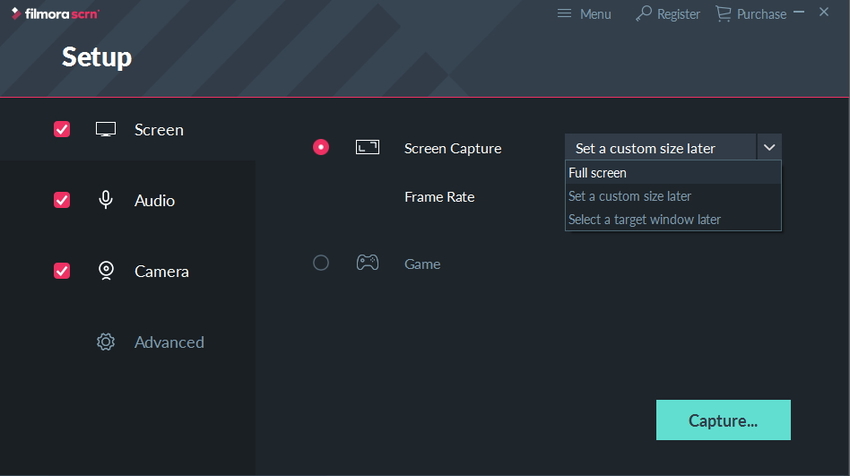Click the webcam icon beside Camera
Screen dimensions: 850x476
[x=106, y=271]
